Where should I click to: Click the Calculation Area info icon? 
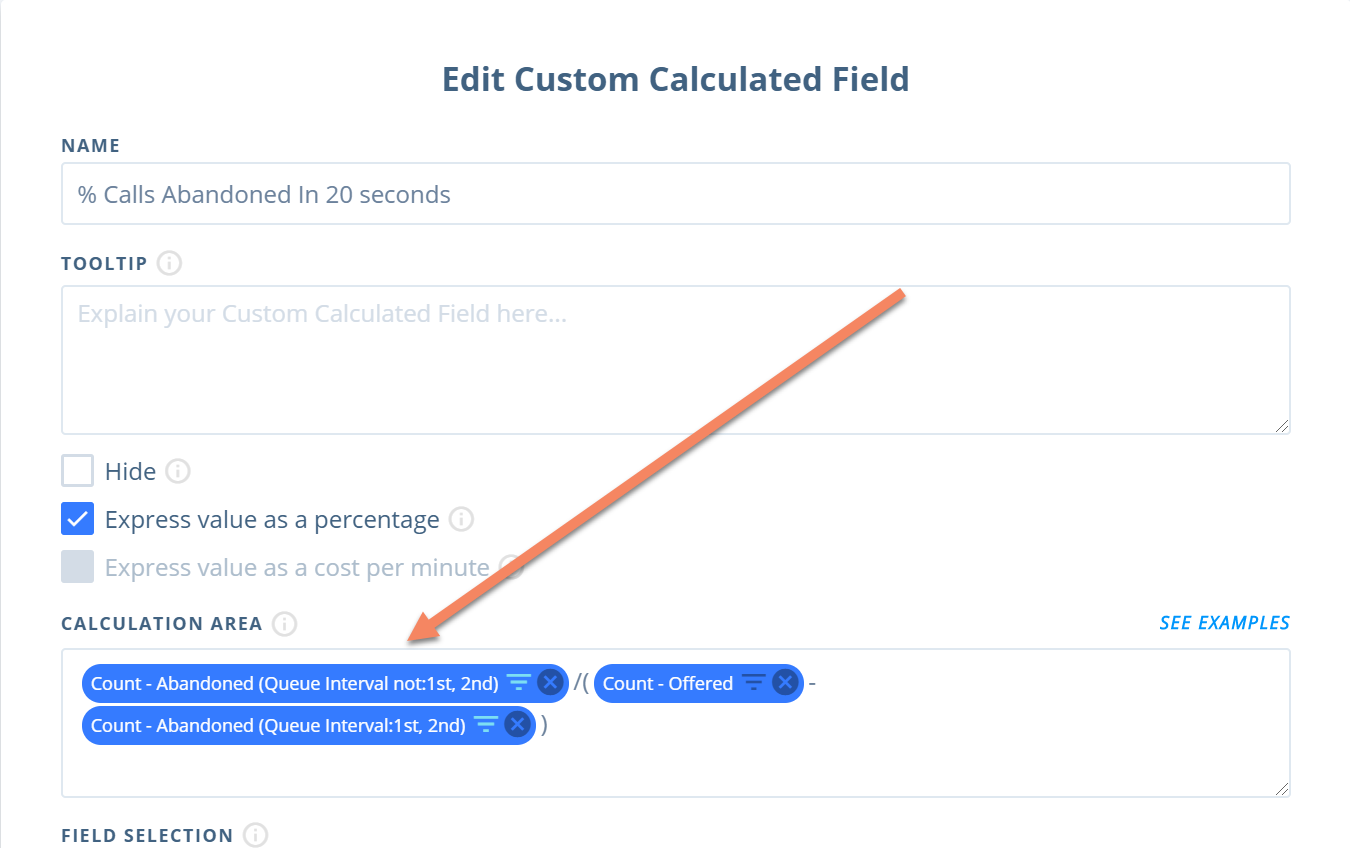285,624
